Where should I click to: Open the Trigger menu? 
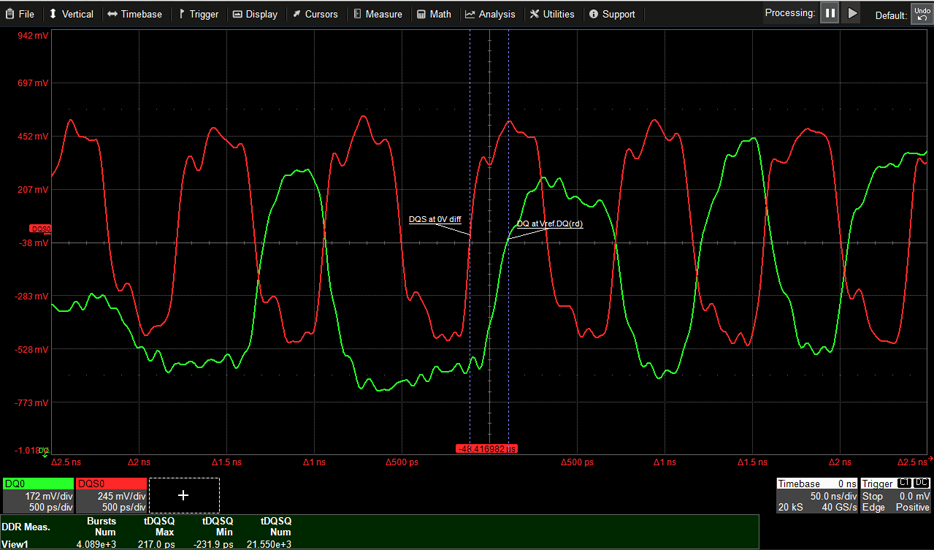199,14
